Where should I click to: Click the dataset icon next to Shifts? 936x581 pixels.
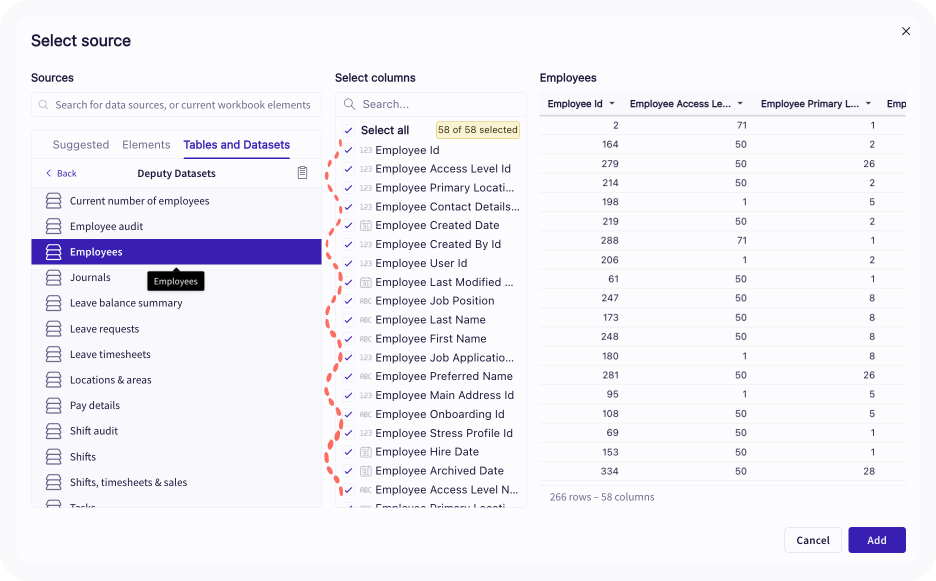coord(54,456)
